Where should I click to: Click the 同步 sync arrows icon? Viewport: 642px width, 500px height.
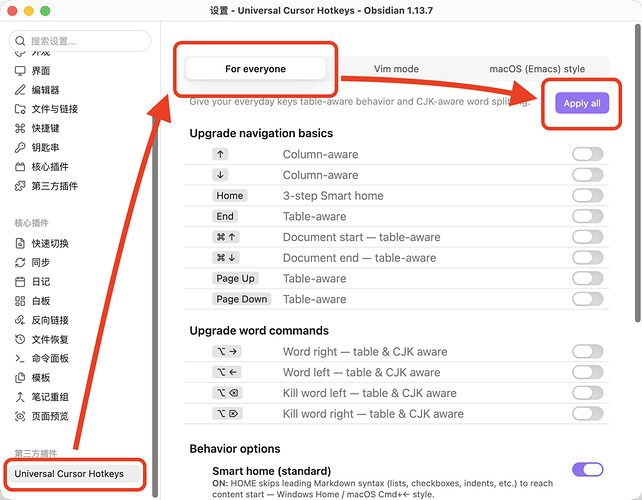[x=20, y=262]
